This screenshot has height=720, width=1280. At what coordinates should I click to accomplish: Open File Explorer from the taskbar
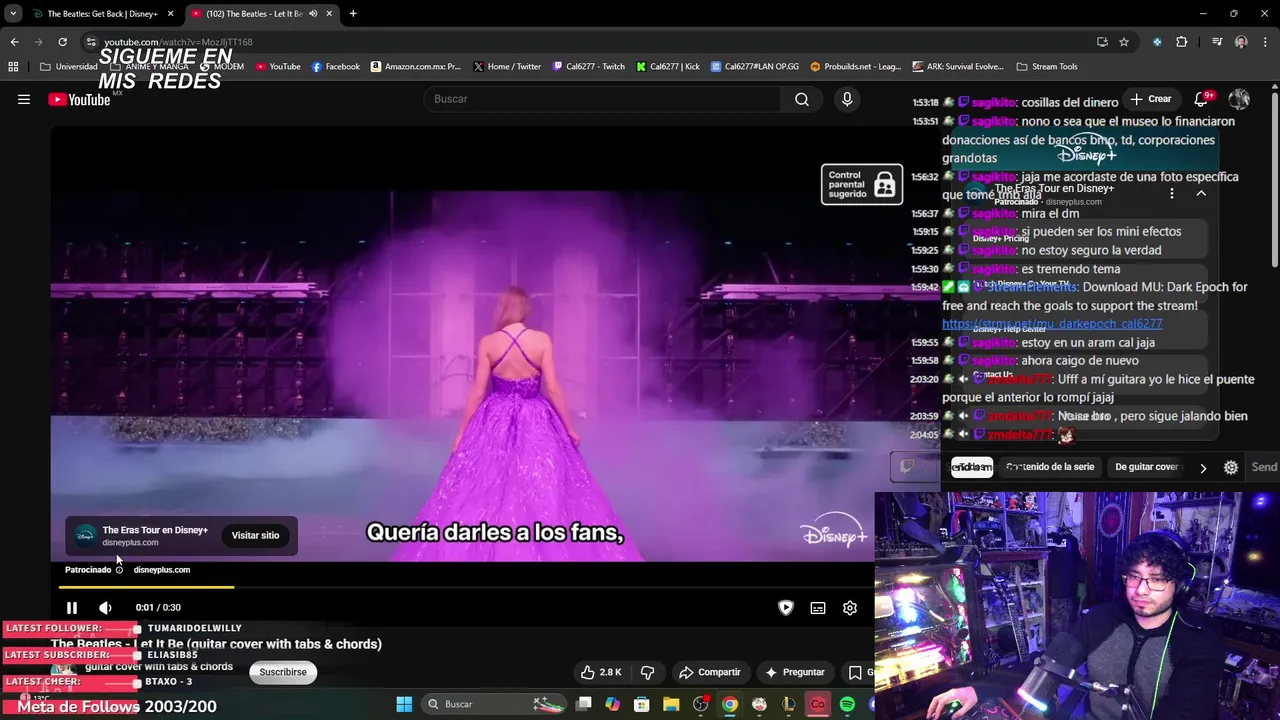tap(671, 704)
